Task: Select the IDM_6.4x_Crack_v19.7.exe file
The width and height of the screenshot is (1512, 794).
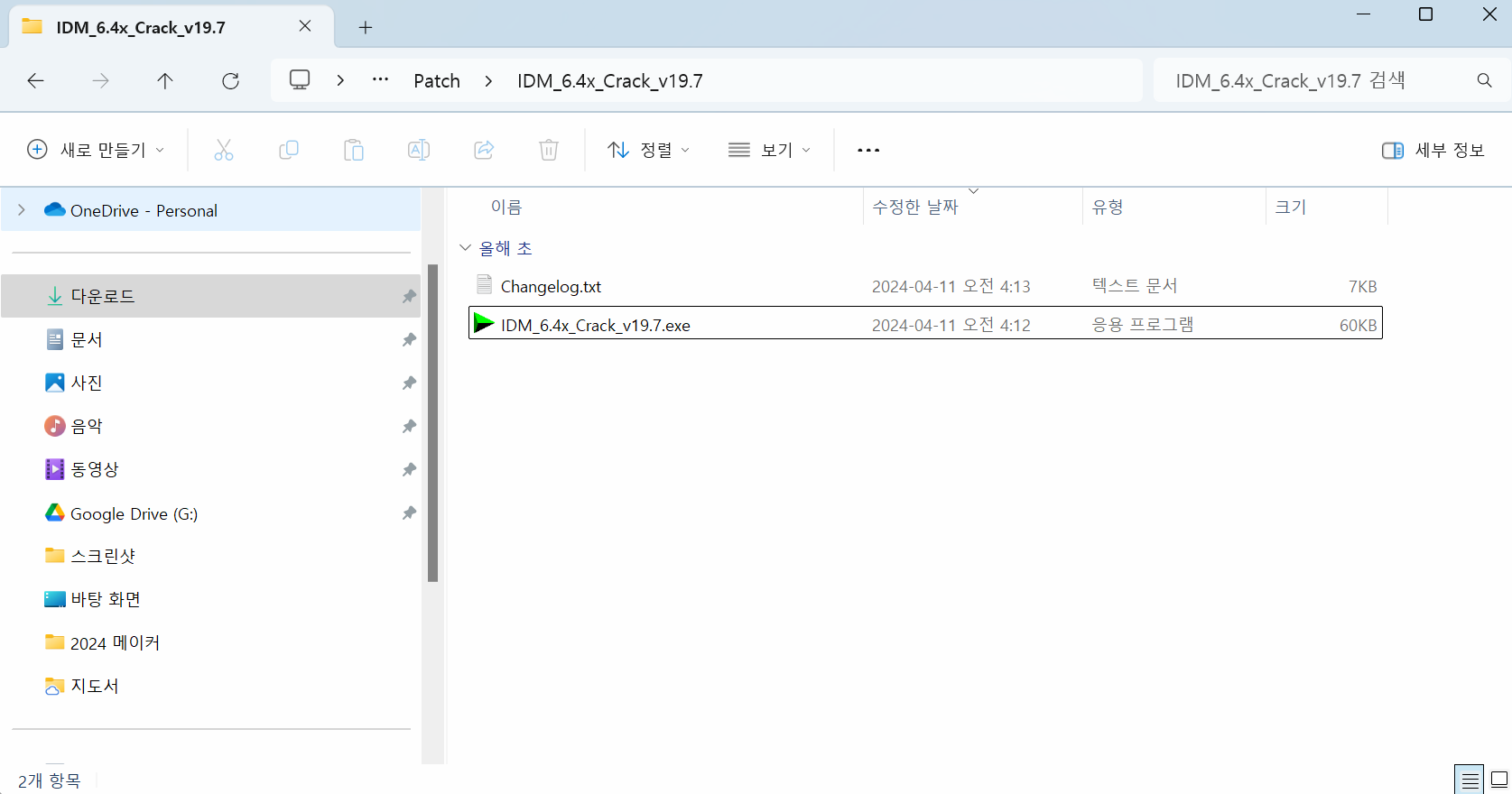Action: pos(925,324)
